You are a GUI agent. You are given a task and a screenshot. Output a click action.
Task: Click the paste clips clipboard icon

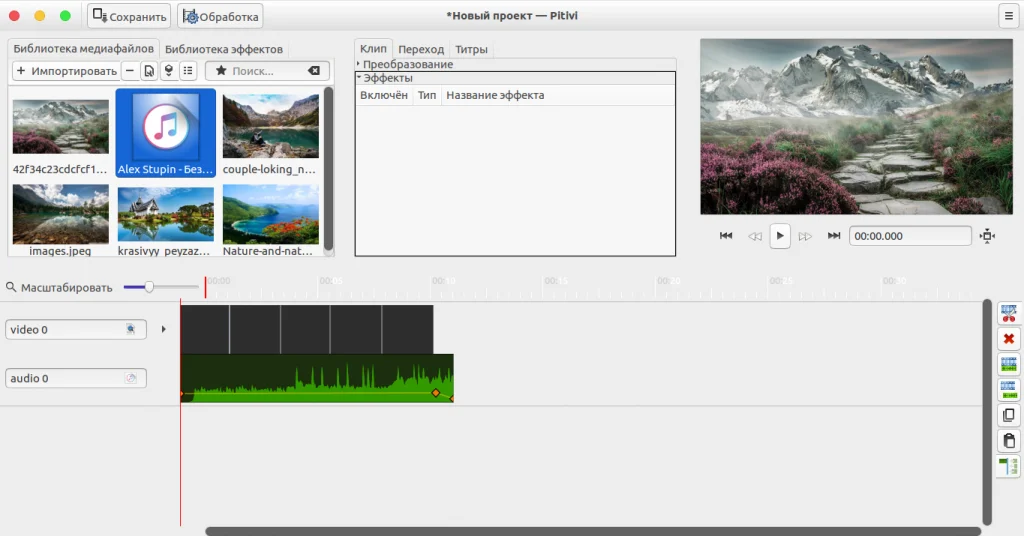[1008, 441]
